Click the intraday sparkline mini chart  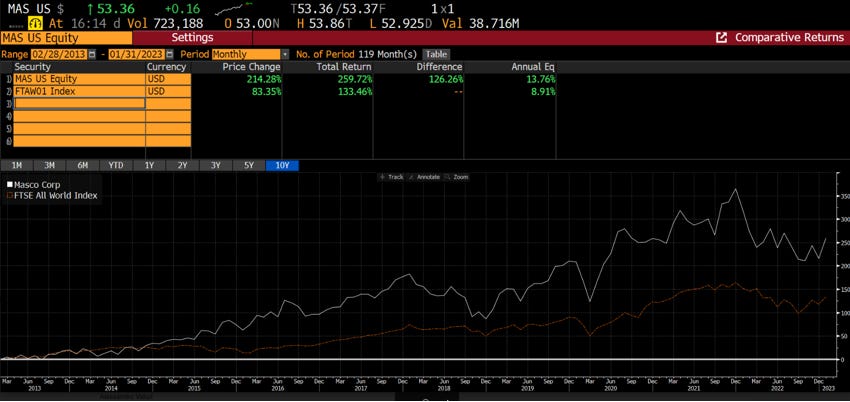tap(233, 9)
